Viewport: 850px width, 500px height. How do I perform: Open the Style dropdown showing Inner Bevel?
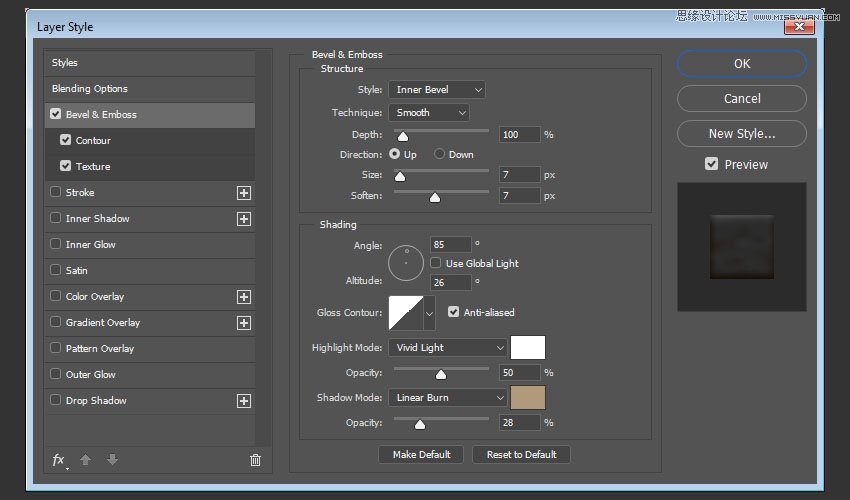[x=436, y=90]
